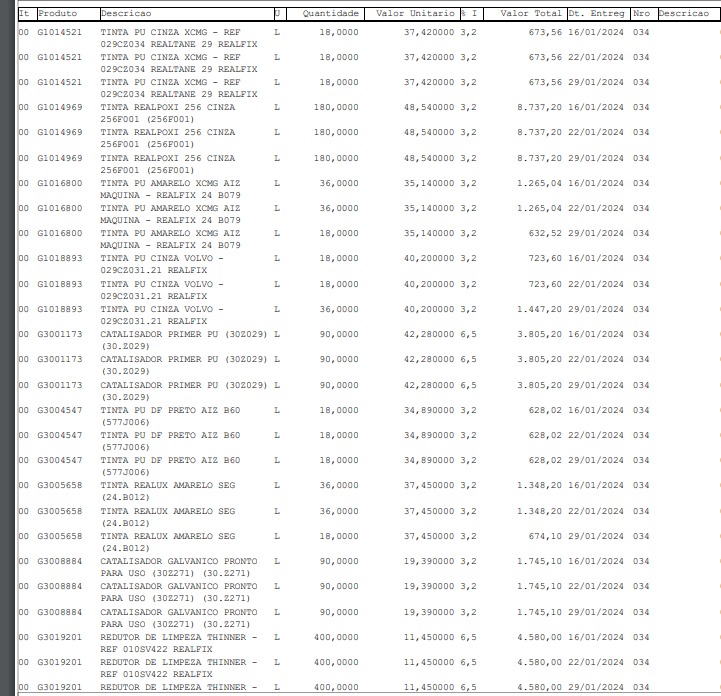Click the Nro column header

642,14
